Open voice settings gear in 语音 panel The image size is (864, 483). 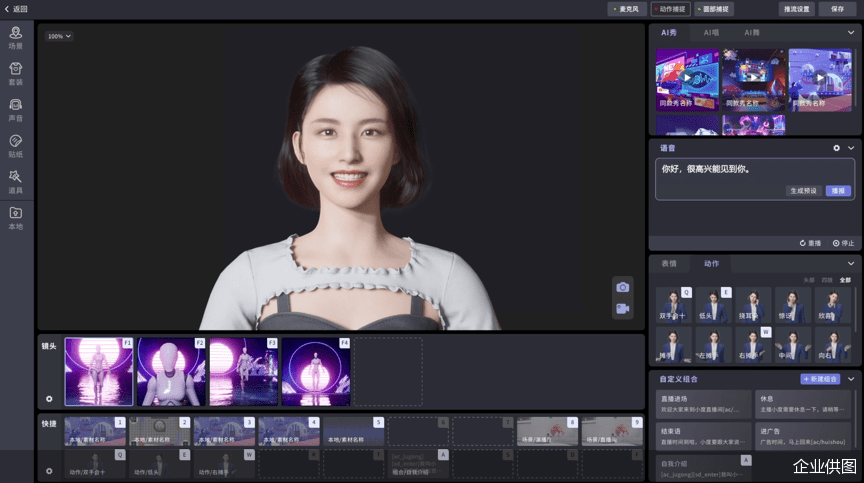837,148
